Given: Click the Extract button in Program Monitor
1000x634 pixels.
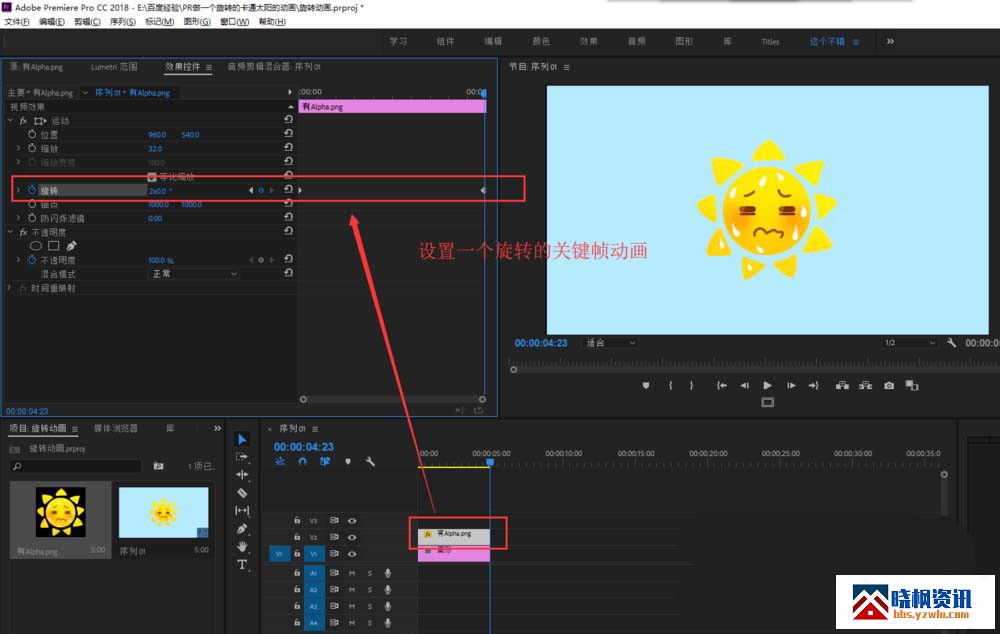Looking at the screenshot, I should click(865, 385).
